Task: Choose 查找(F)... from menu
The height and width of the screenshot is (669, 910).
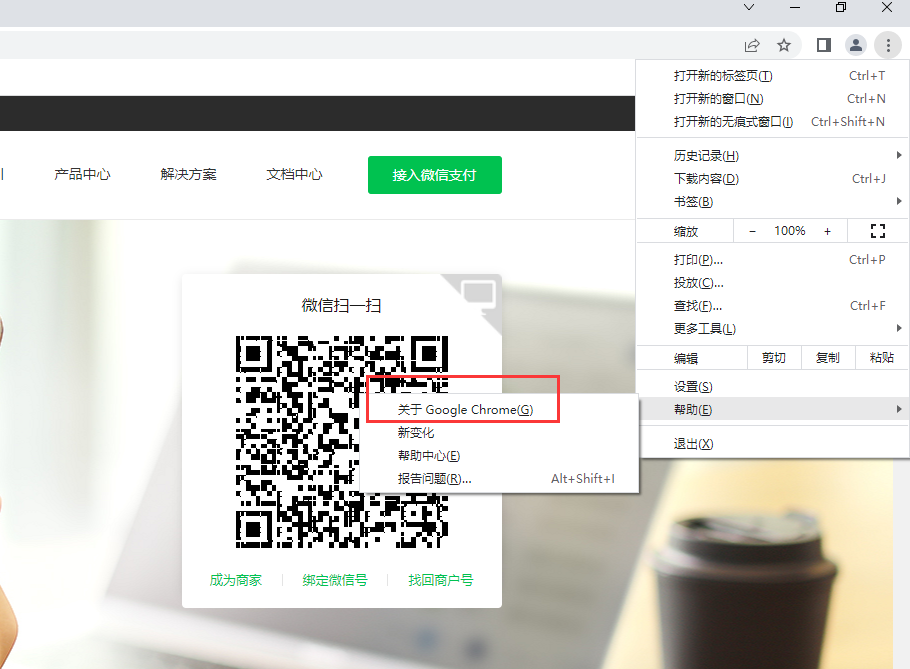Action: [772, 305]
